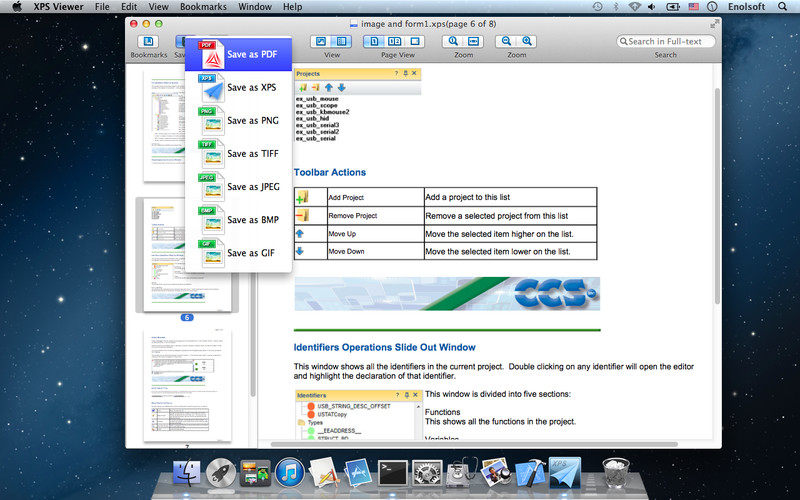Open the Bookmarks menu

pyautogui.click(x=204, y=7)
